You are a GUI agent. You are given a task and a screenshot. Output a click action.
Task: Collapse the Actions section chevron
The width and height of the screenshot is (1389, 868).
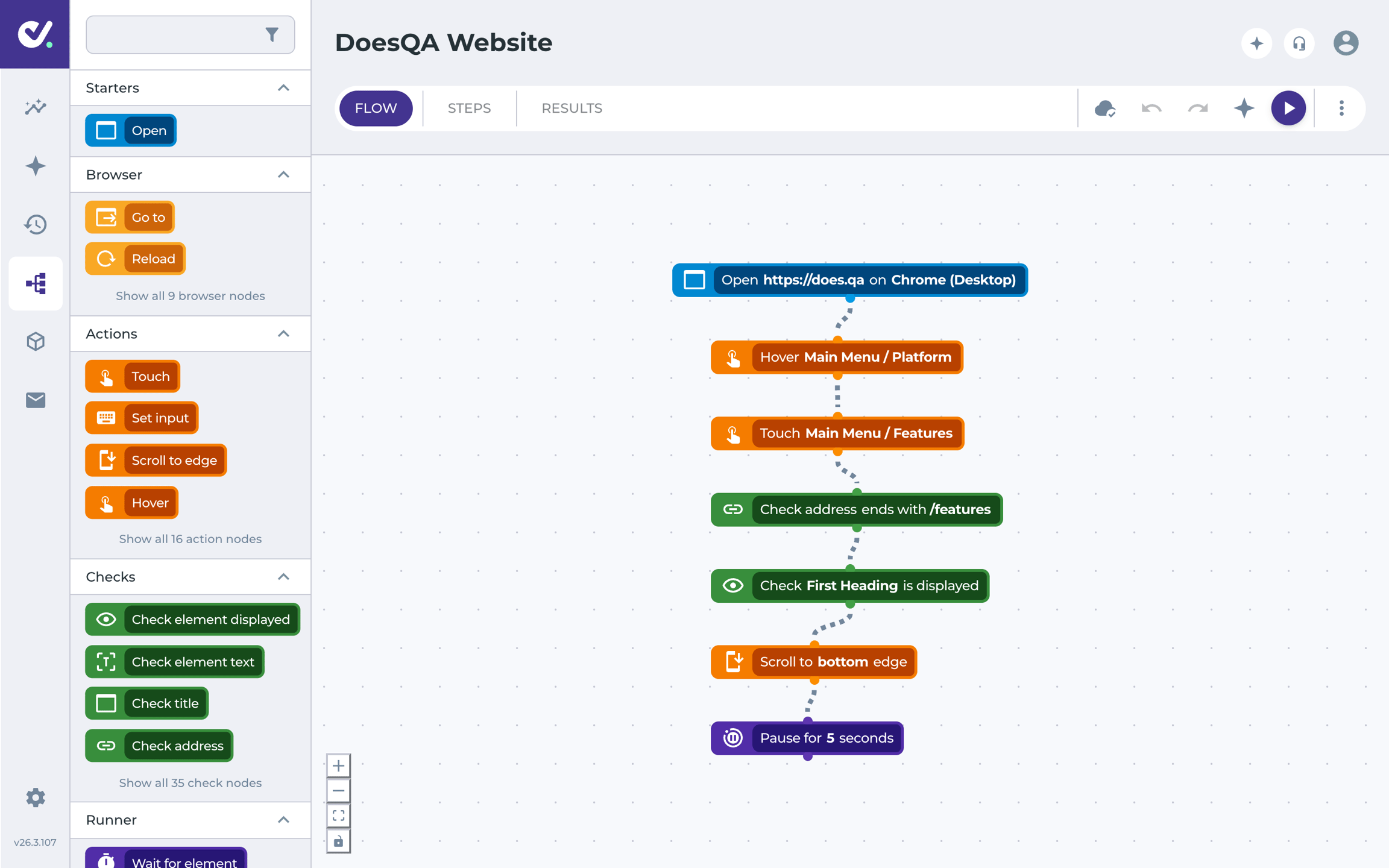pos(283,334)
